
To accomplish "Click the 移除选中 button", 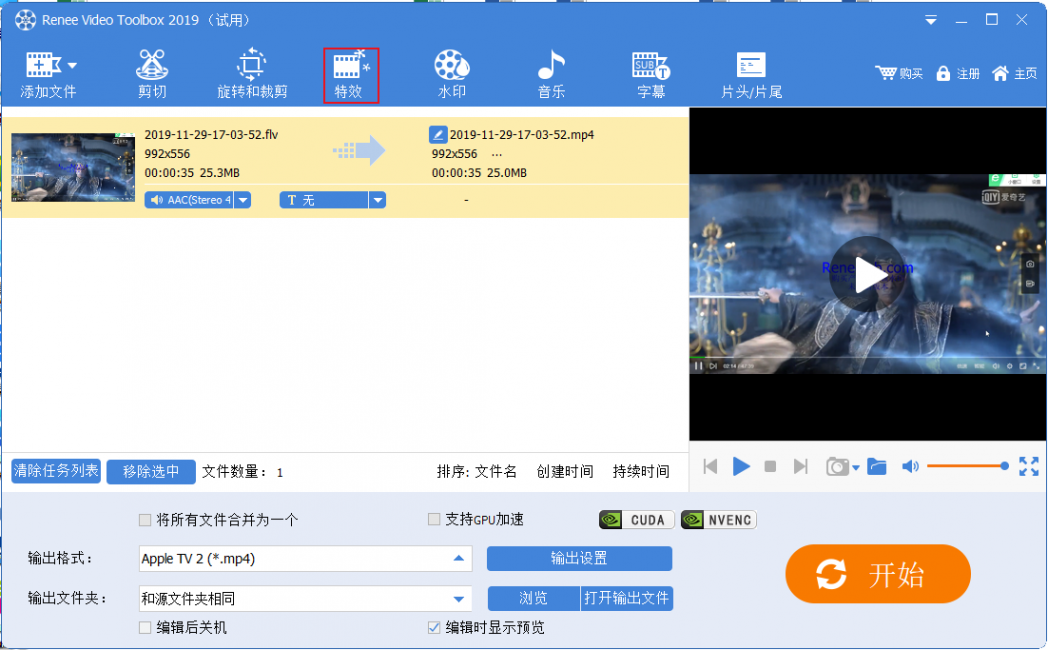I will (x=151, y=472).
